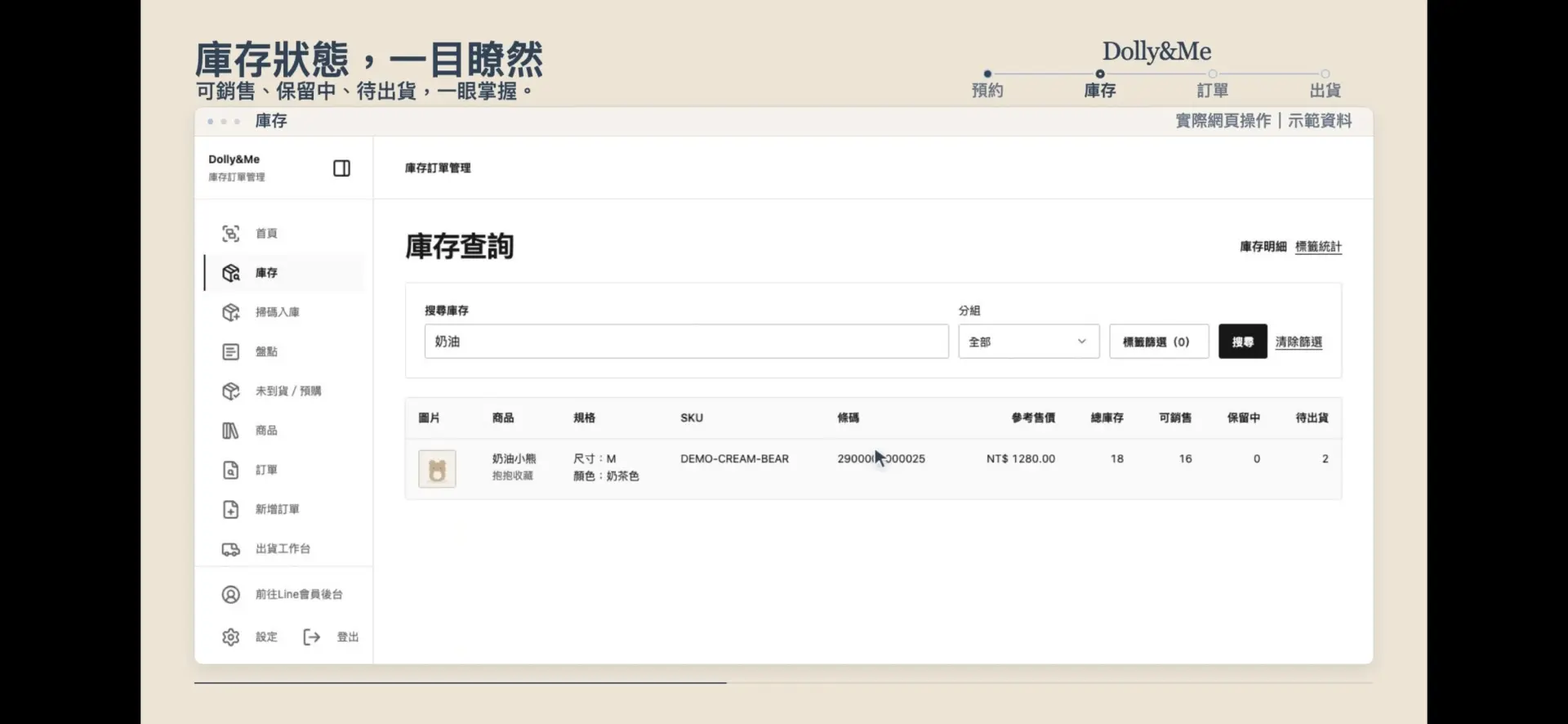
Task: Jump to 預約 step in progress bar
Action: point(987,84)
